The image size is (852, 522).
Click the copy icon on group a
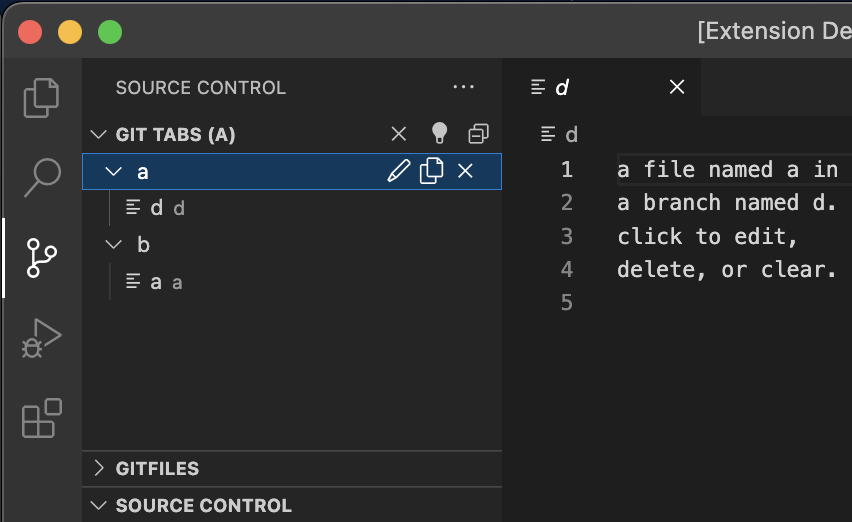[431, 171]
